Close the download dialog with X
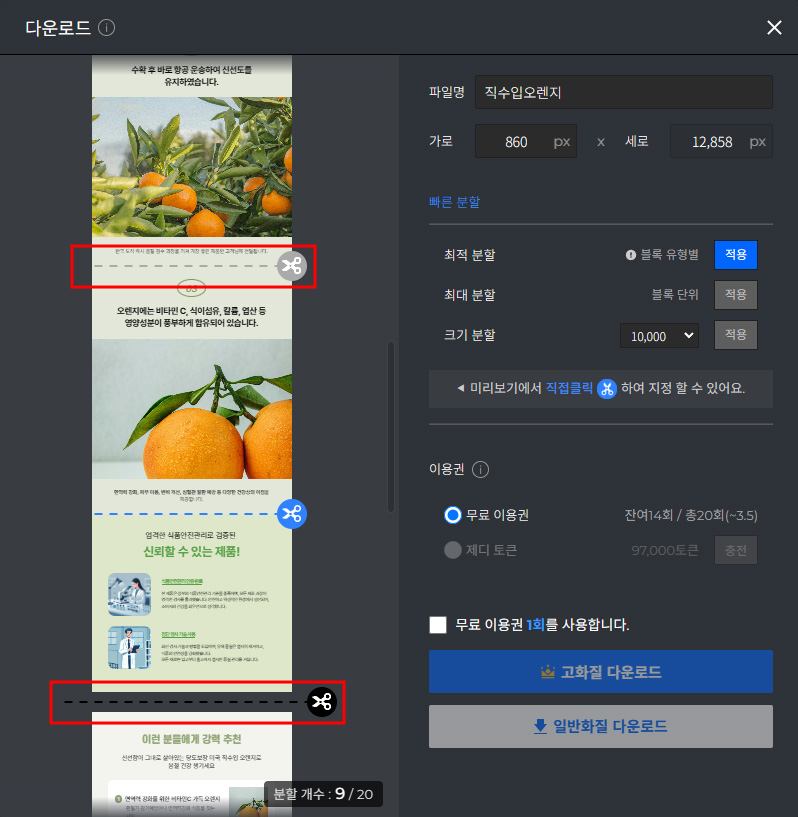Viewport: 798px width, 817px height. (x=774, y=28)
